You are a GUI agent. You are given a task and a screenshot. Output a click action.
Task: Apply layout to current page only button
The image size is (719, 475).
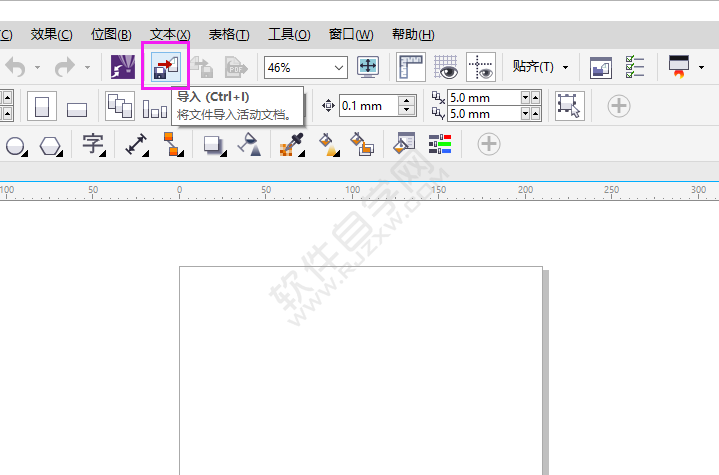pos(155,109)
